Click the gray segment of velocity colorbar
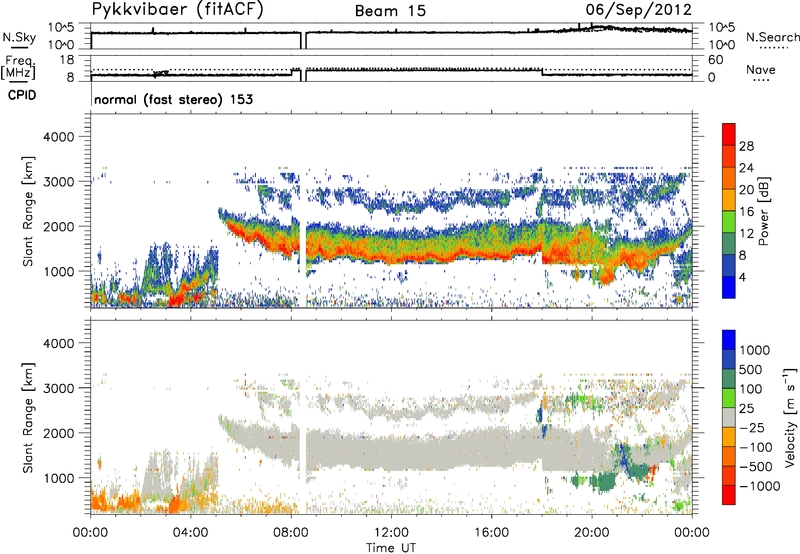 coord(729,417)
